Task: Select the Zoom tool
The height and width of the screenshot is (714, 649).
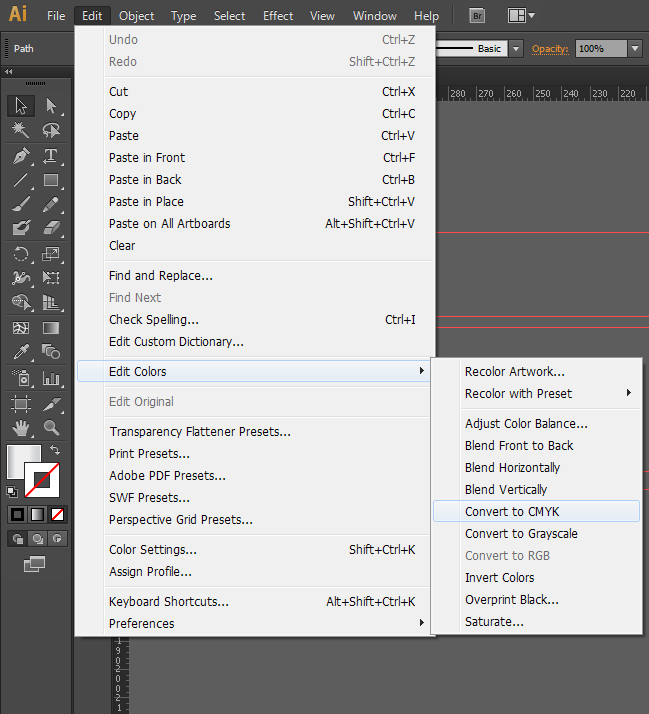Action: pyautogui.click(x=51, y=429)
